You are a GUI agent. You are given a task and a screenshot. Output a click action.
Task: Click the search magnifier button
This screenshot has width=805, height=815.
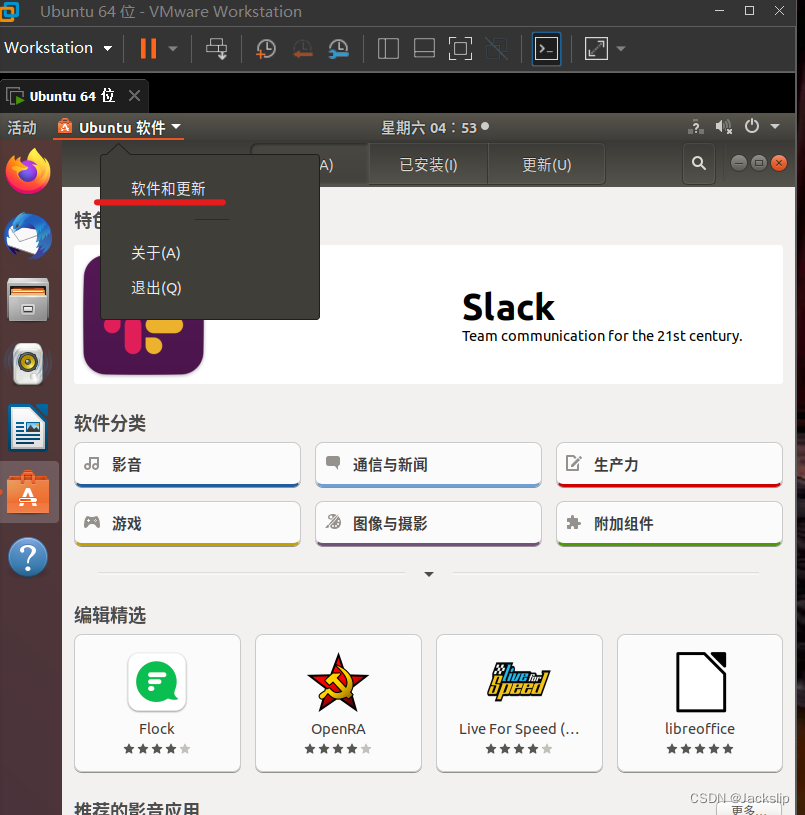(x=698, y=164)
